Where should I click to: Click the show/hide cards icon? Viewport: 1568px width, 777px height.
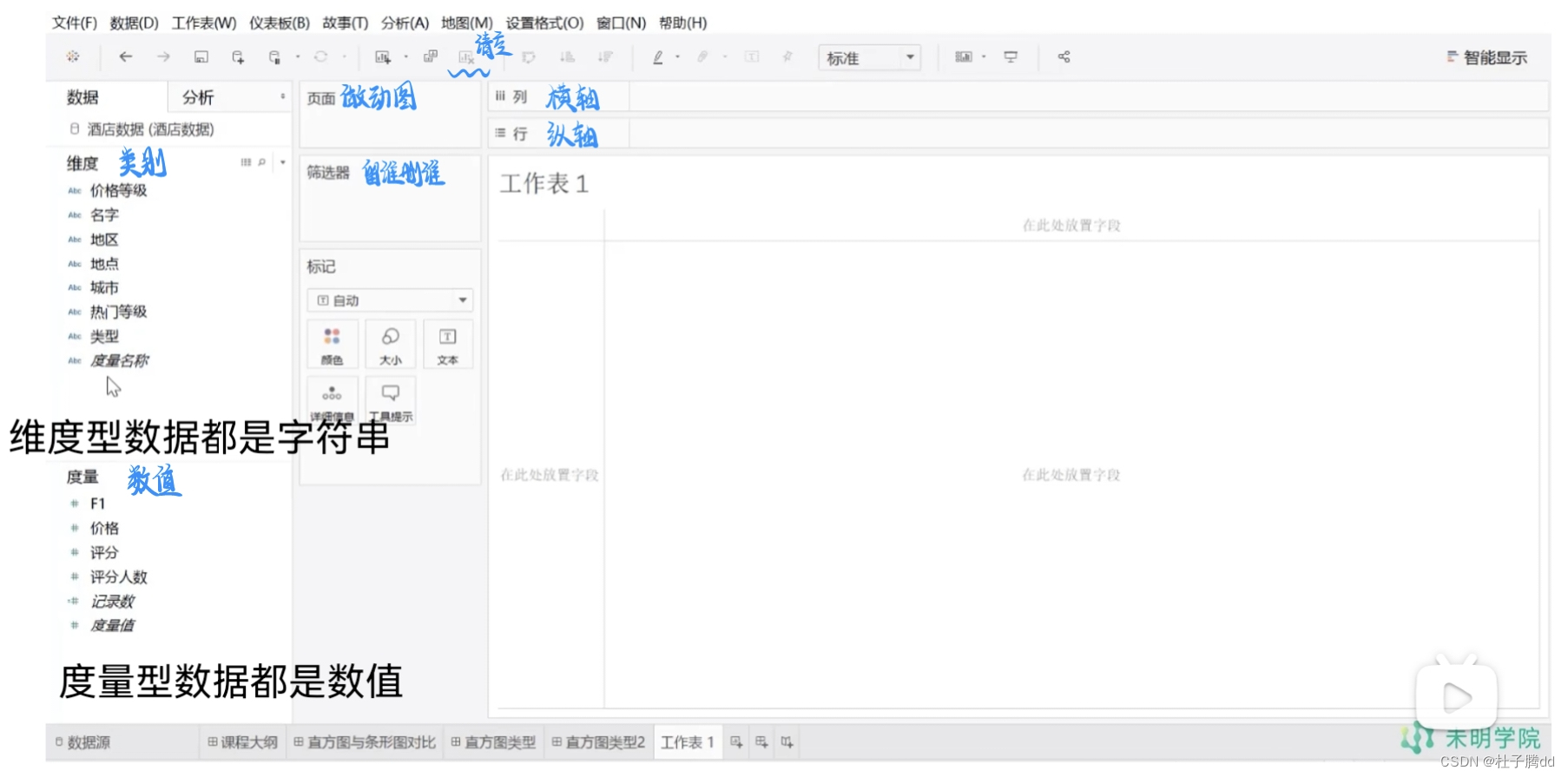coord(964,56)
